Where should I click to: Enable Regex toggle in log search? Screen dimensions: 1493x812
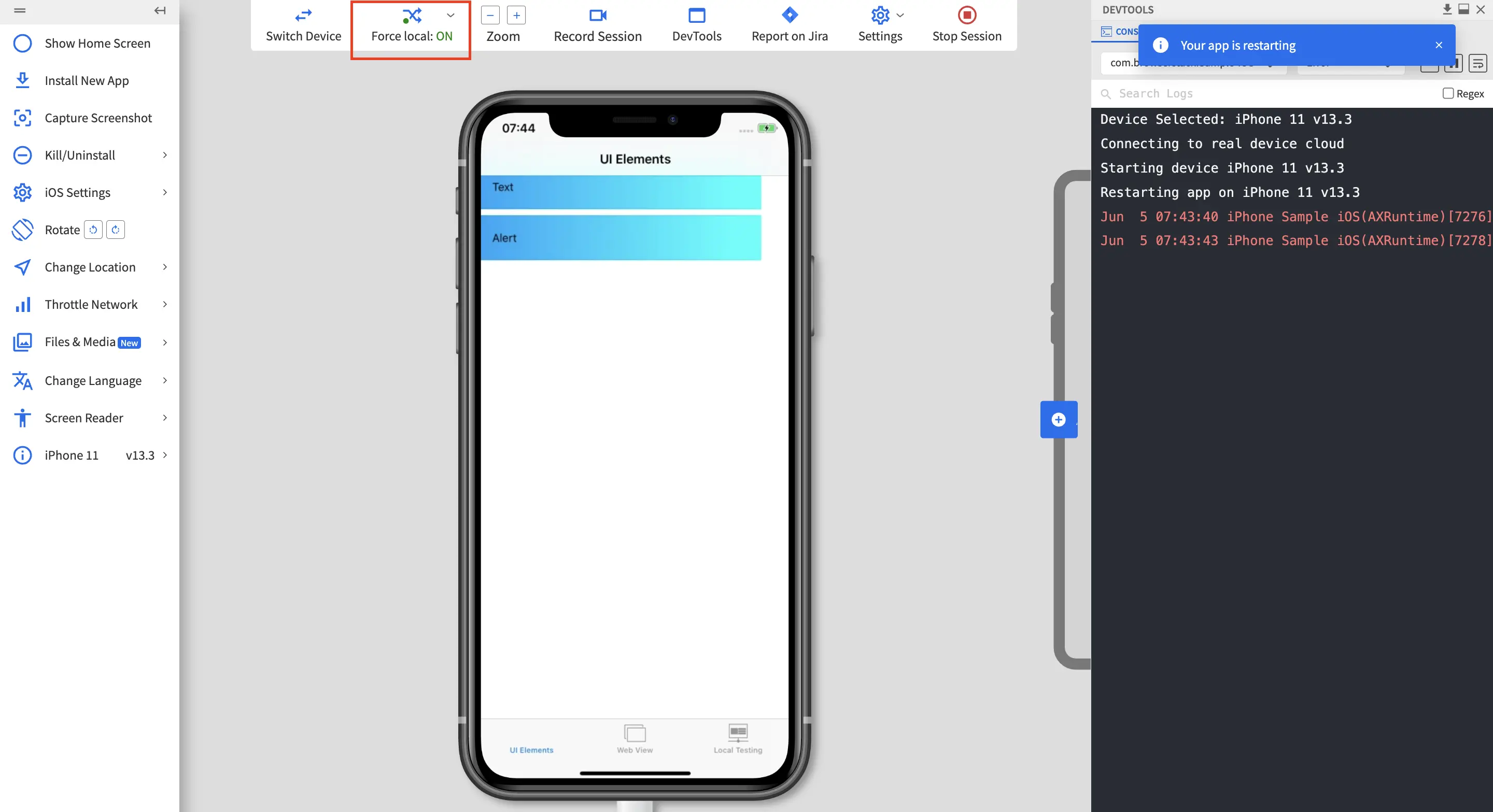point(1446,93)
